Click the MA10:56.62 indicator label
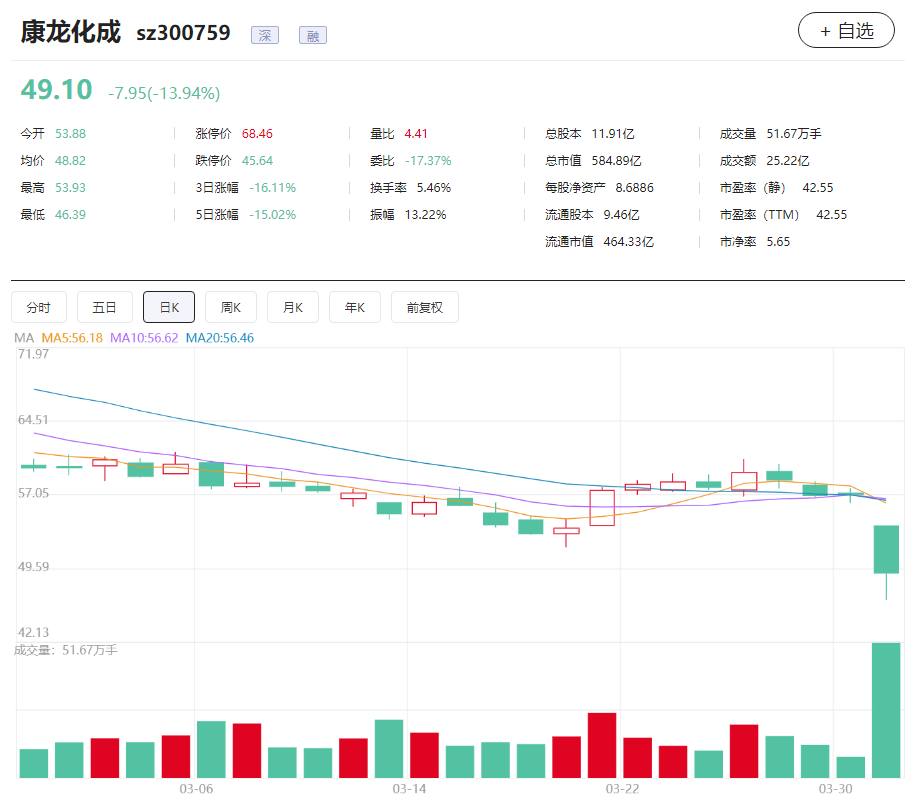The width and height of the screenshot is (920, 796). coord(144,338)
